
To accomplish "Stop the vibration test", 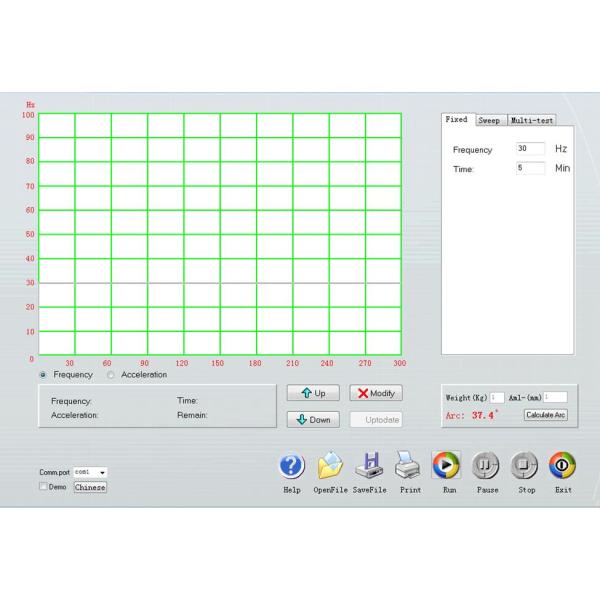I will coord(525,466).
